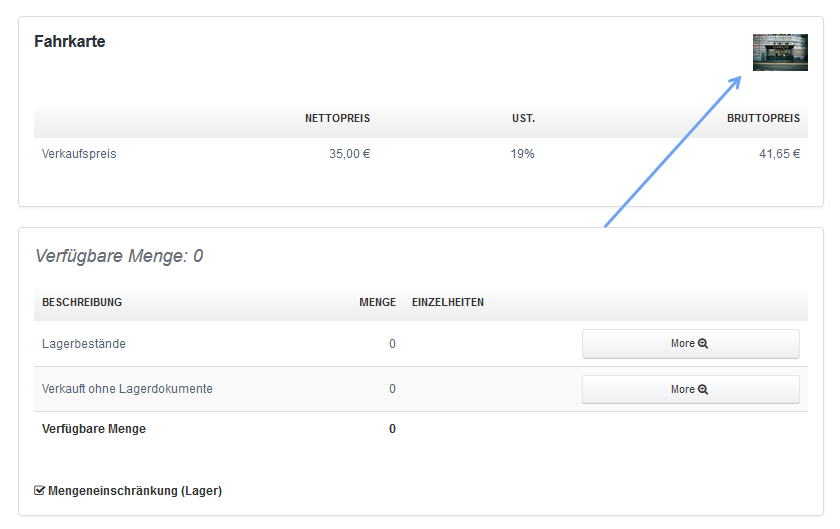Click the italic Verfügbare Menge: 0 heading
Image resolution: width=840 pixels, height=529 pixels.
coord(119,256)
